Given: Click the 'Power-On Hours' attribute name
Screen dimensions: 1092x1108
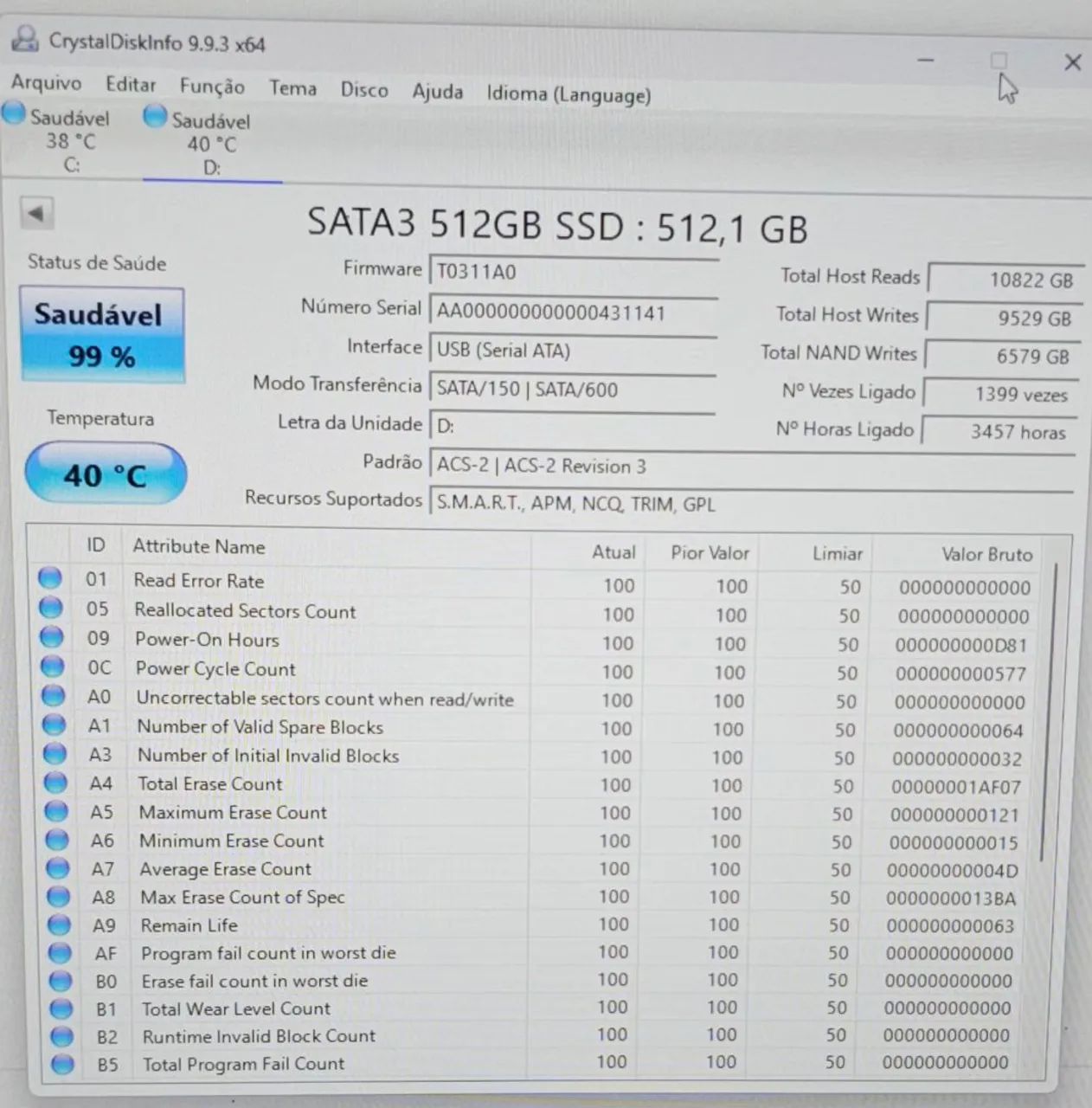Looking at the screenshot, I should coord(207,640).
